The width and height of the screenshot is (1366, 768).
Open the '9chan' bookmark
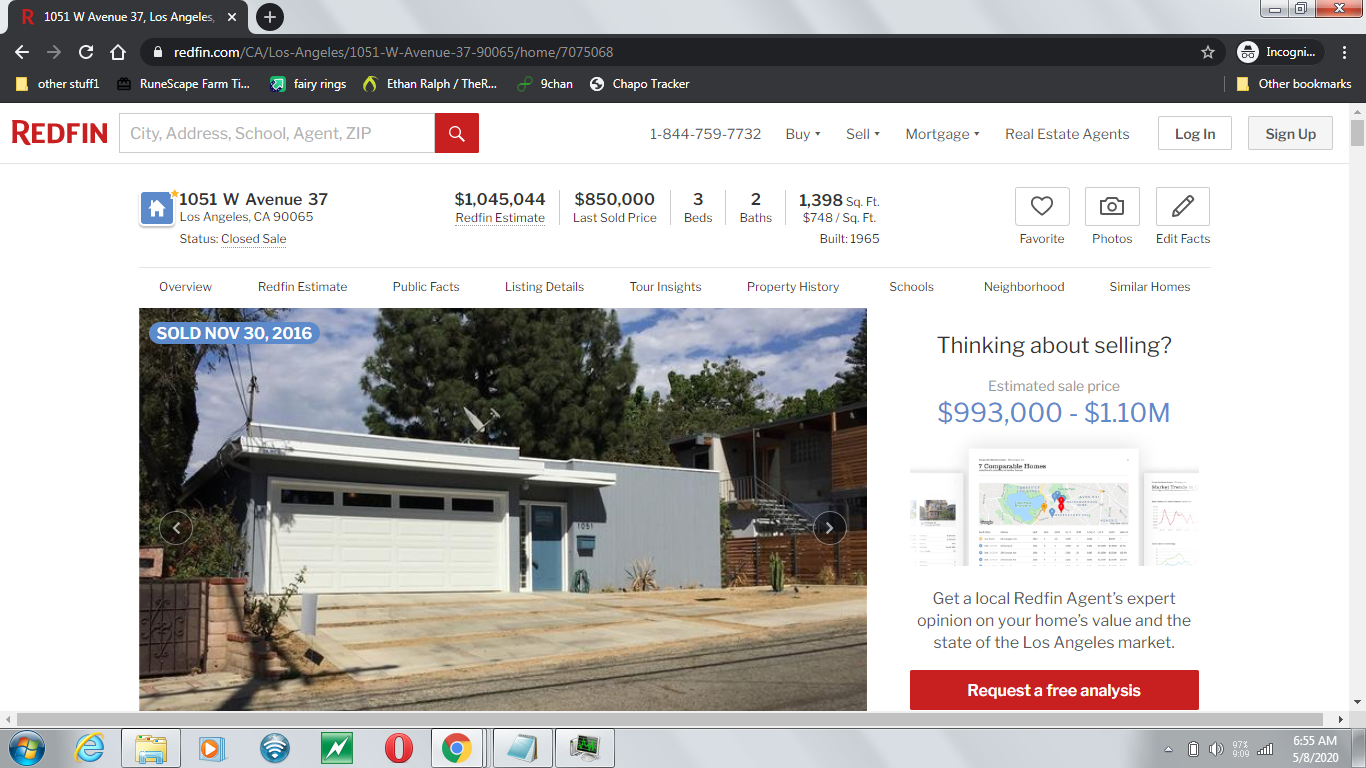[545, 84]
